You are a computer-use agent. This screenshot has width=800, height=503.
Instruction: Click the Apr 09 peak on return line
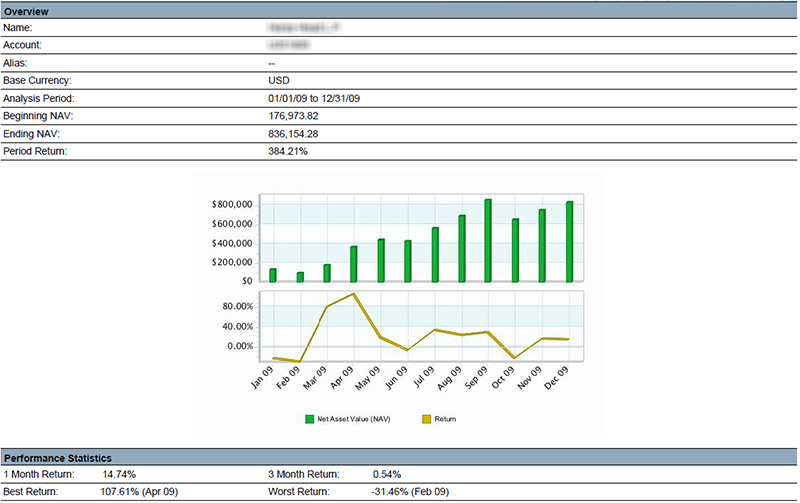click(354, 294)
